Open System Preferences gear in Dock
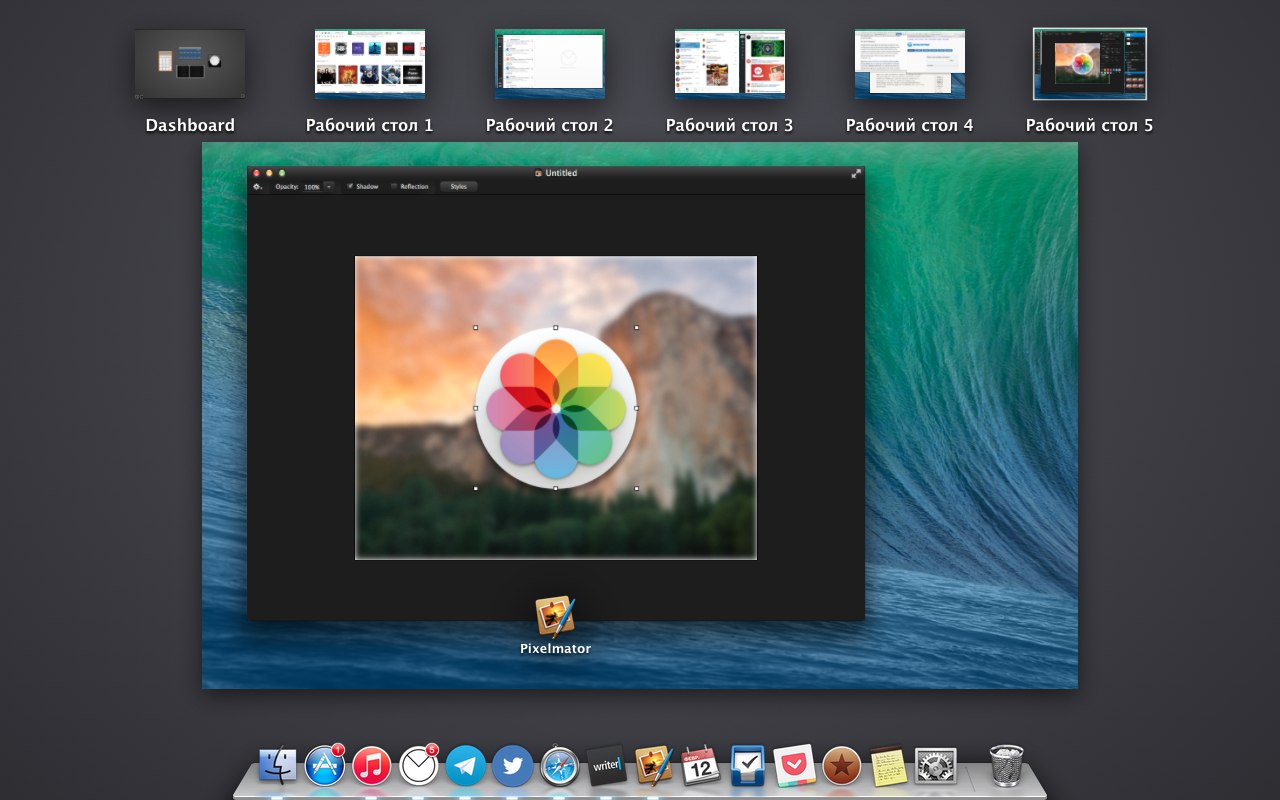This screenshot has height=800, width=1280. tap(936, 766)
